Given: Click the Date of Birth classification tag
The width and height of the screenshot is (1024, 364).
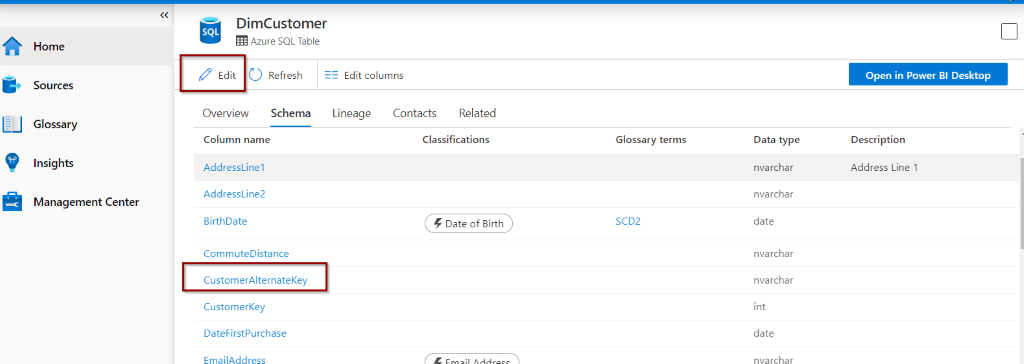Looking at the screenshot, I should pyautogui.click(x=469, y=223).
